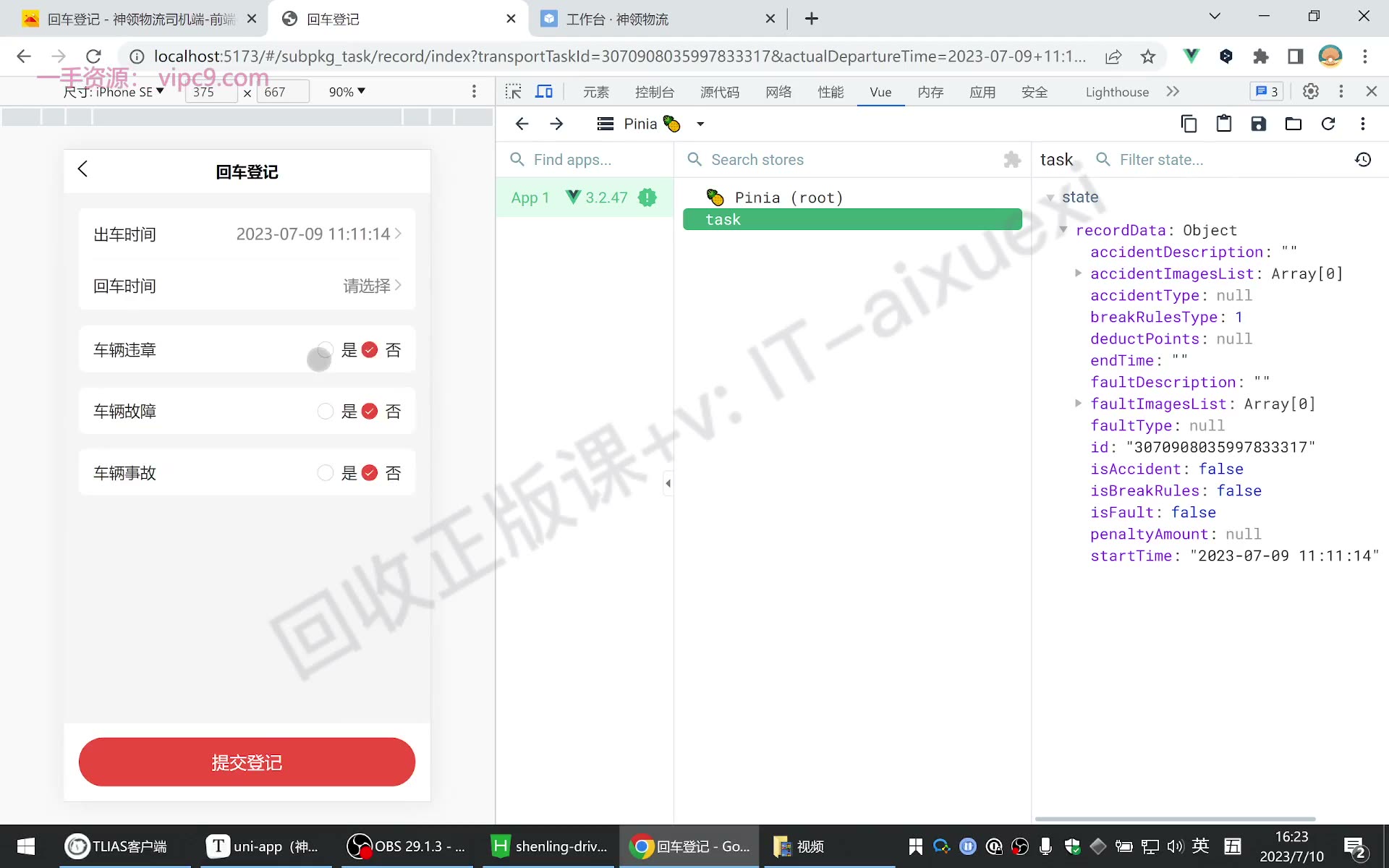Image resolution: width=1389 pixels, height=868 pixels.
Task: Open the iPhone SE device size dropdown
Action: coord(114,92)
